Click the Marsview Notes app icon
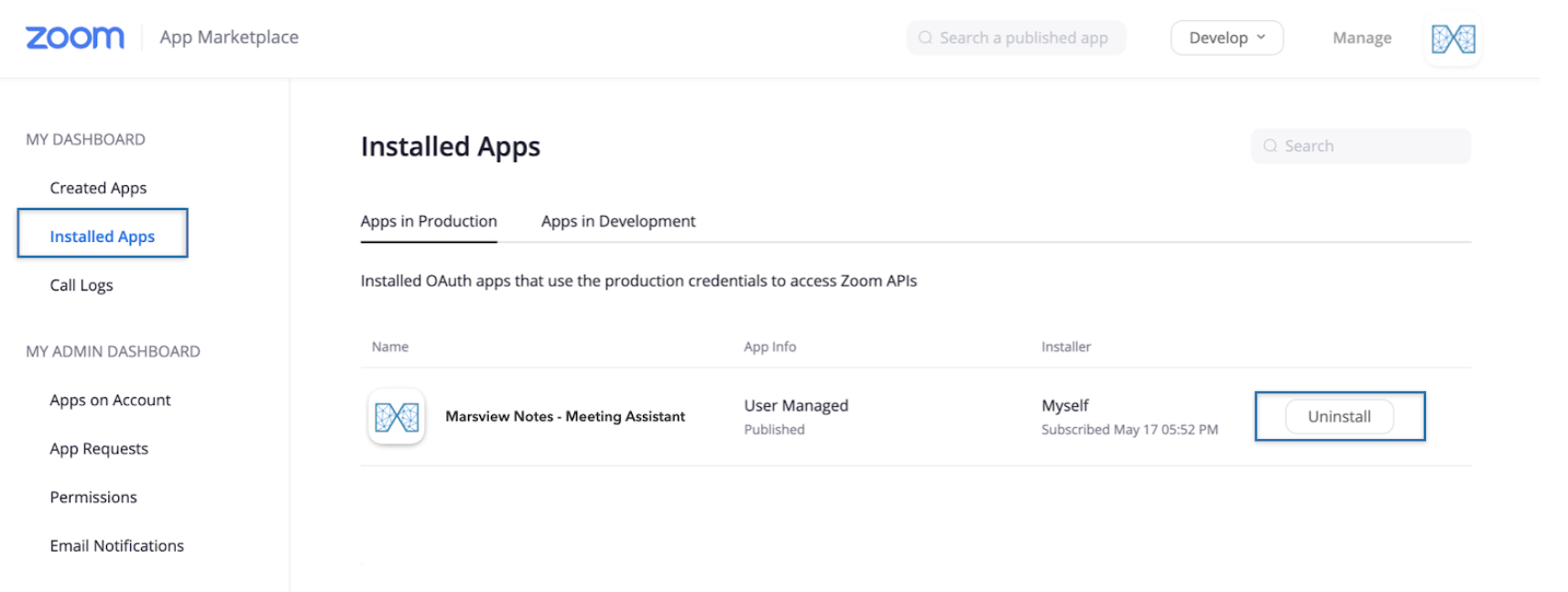Image resolution: width=1568 pixels, height=592 pixels. [397, 417]
